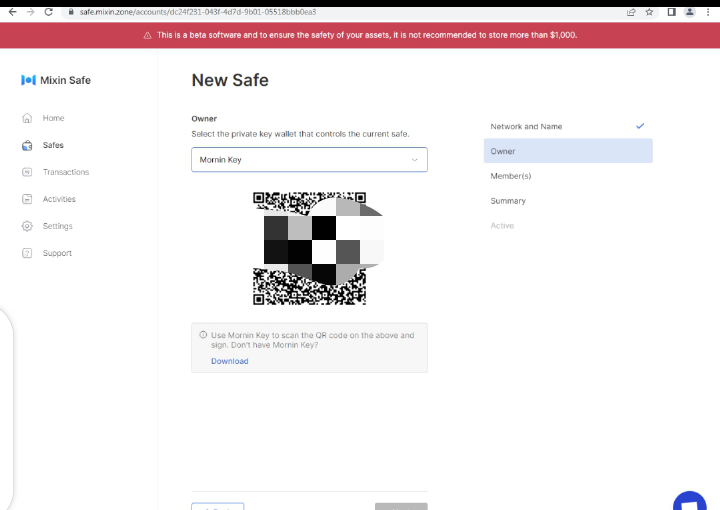The image size is (720, 510).
Task: Click the Owner section label
Action: click(x=204, y=118)
